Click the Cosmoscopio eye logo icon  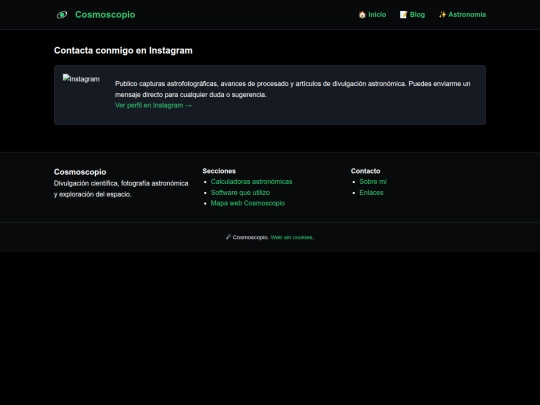62,15
